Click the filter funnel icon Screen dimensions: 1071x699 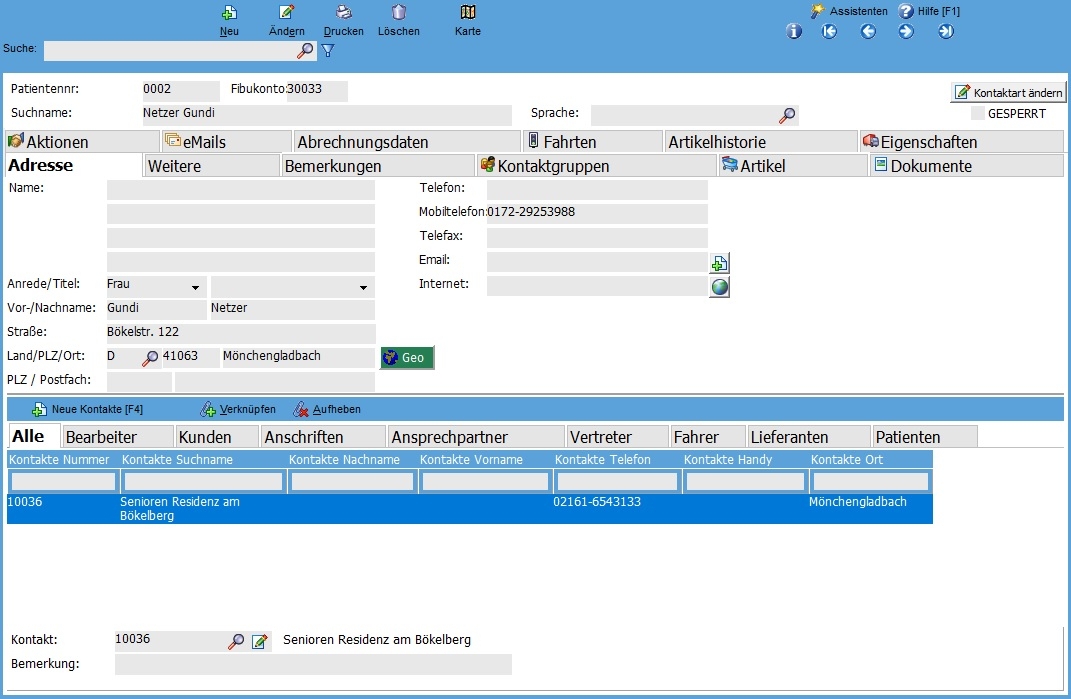click(328, 51)
